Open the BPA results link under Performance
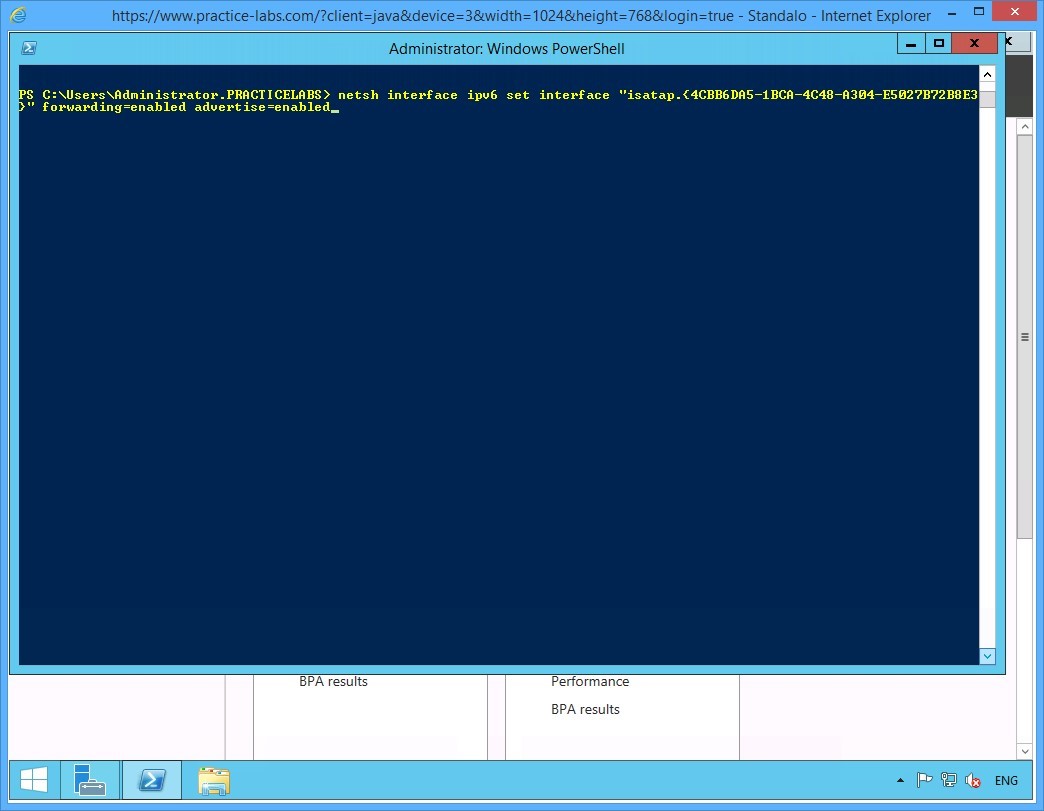 (x=585, y=708)
